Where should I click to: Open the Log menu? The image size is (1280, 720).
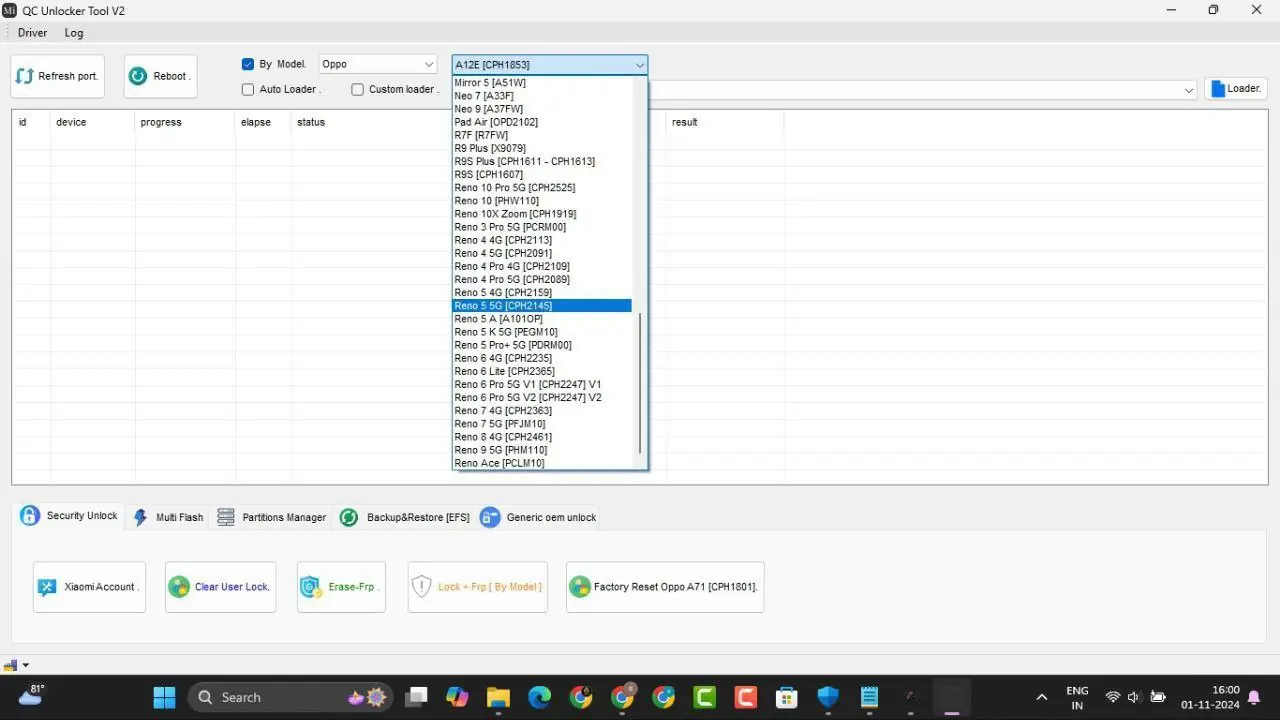point(74,33)
